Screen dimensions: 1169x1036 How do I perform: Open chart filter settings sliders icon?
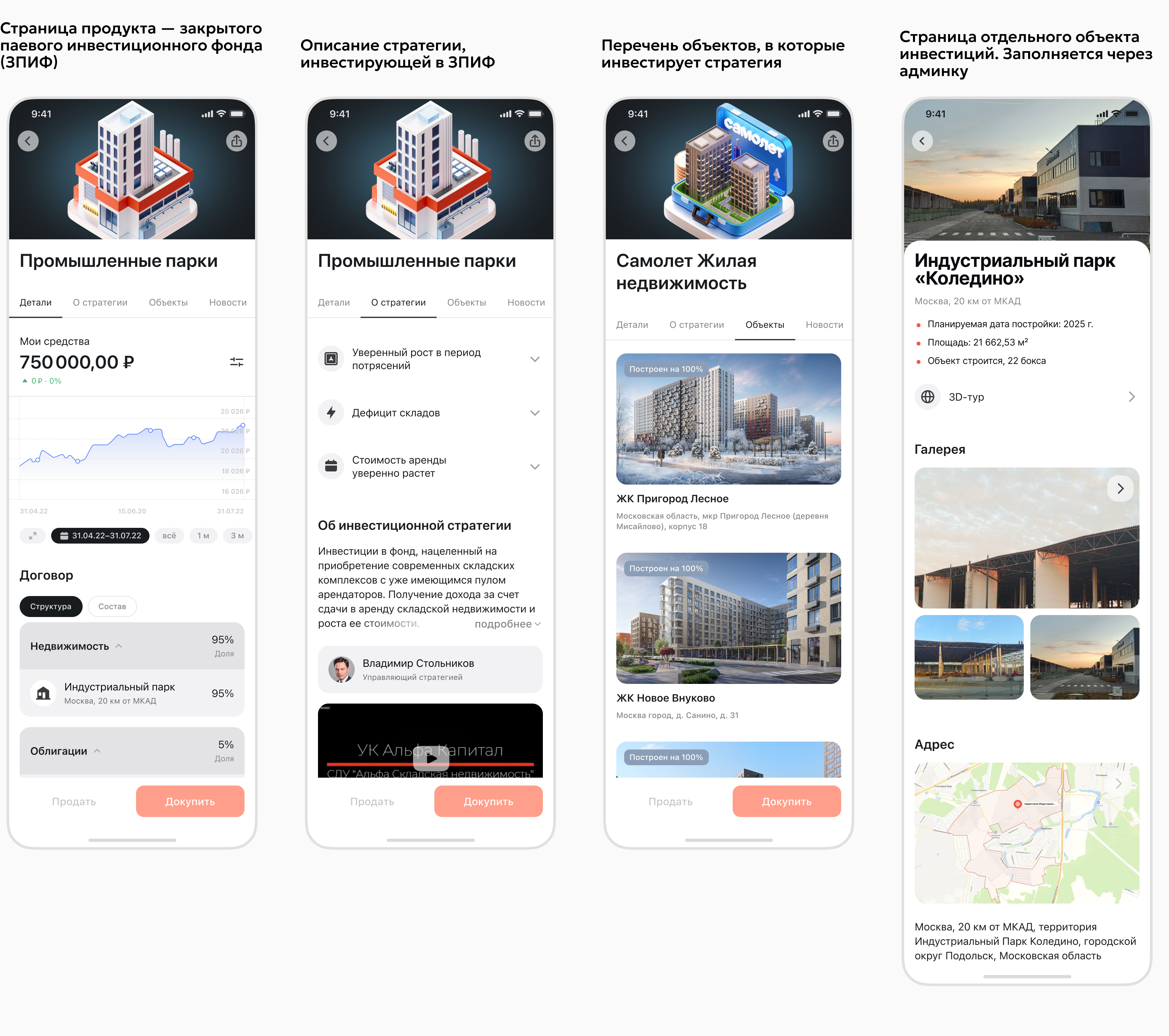click(x=236, y=362)
